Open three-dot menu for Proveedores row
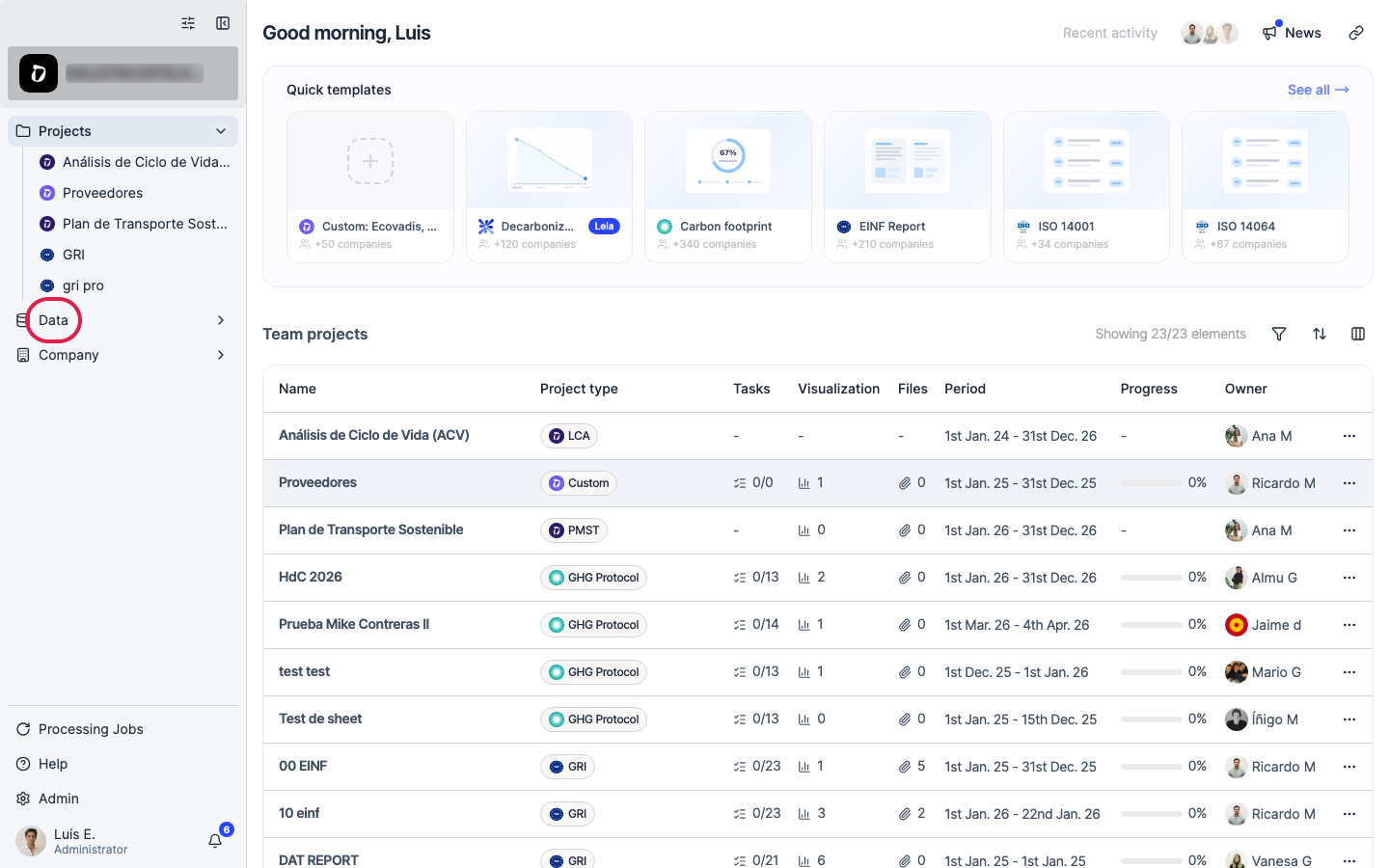 pyautogui.click(x=1349, y=483)
